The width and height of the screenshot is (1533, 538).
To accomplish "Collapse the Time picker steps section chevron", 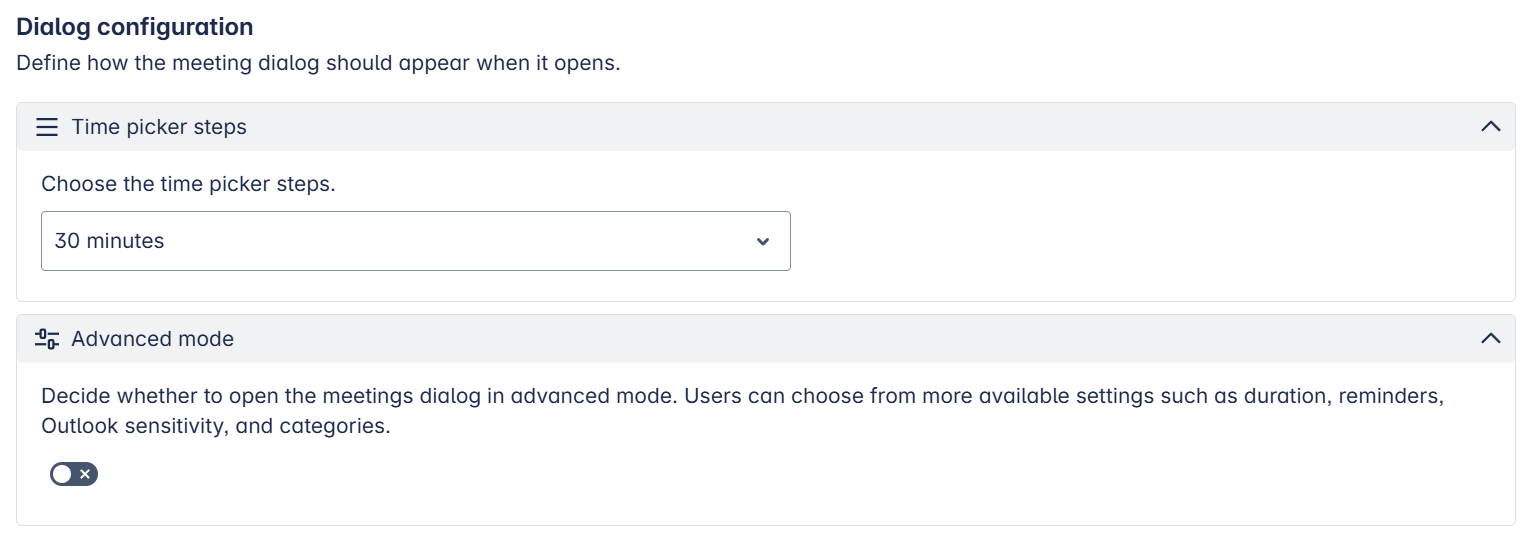I will (1490, 127).
